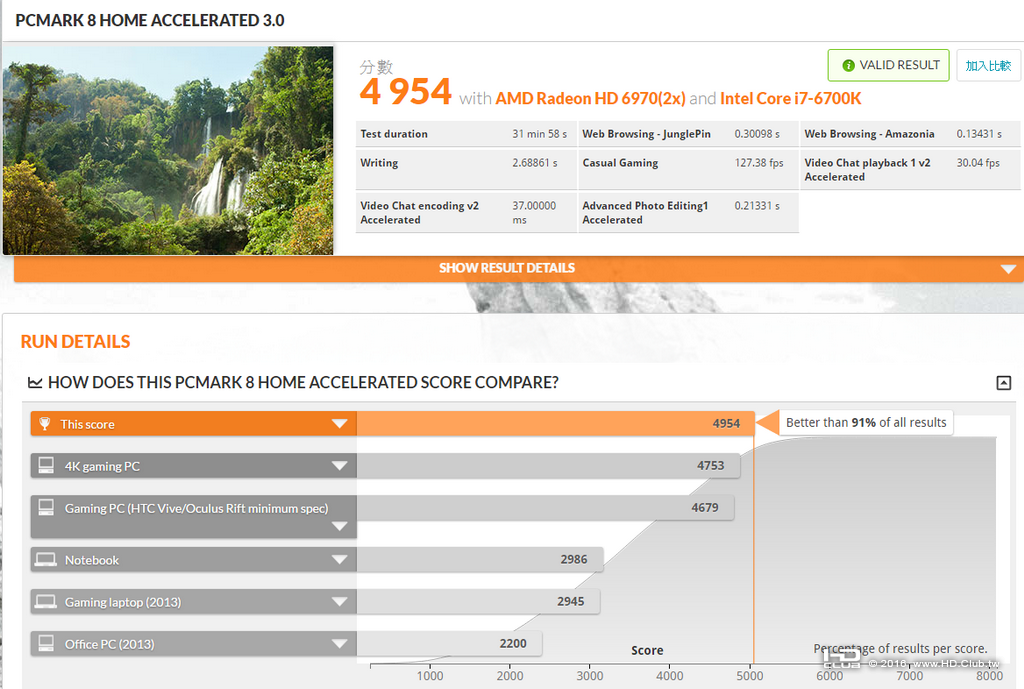Click the 加入比較 compare button

click(x=988, y=65)
